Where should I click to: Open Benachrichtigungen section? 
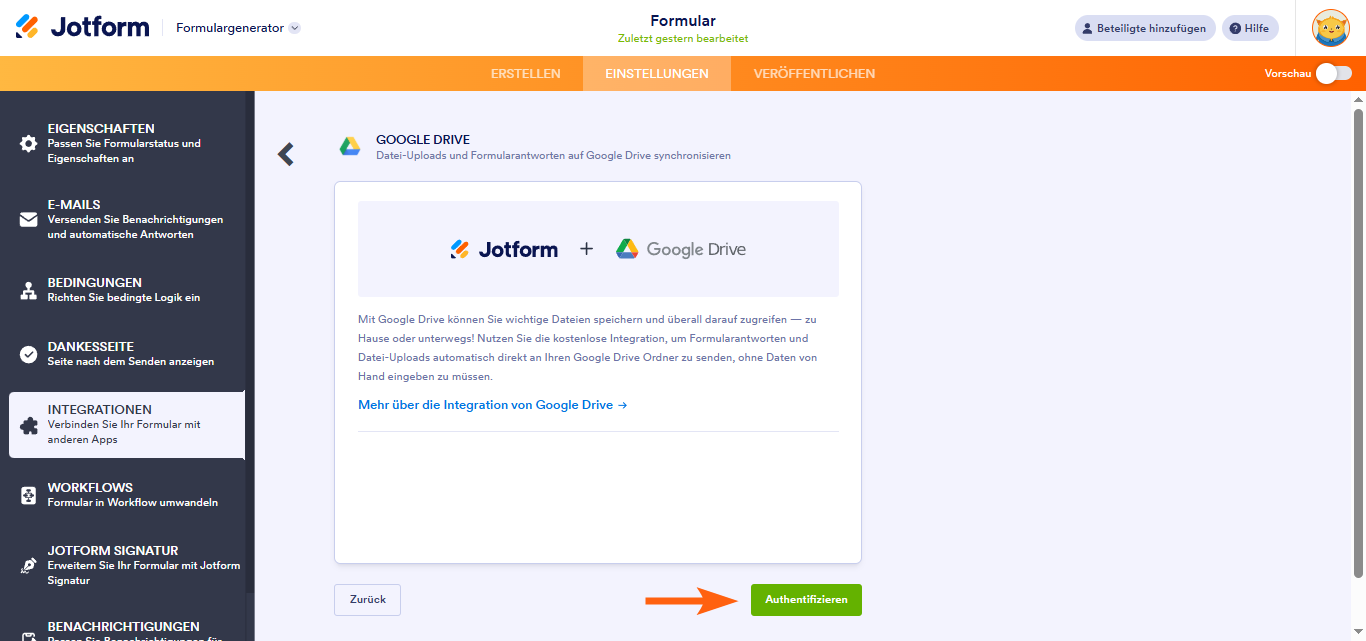[x=127, y=630]
